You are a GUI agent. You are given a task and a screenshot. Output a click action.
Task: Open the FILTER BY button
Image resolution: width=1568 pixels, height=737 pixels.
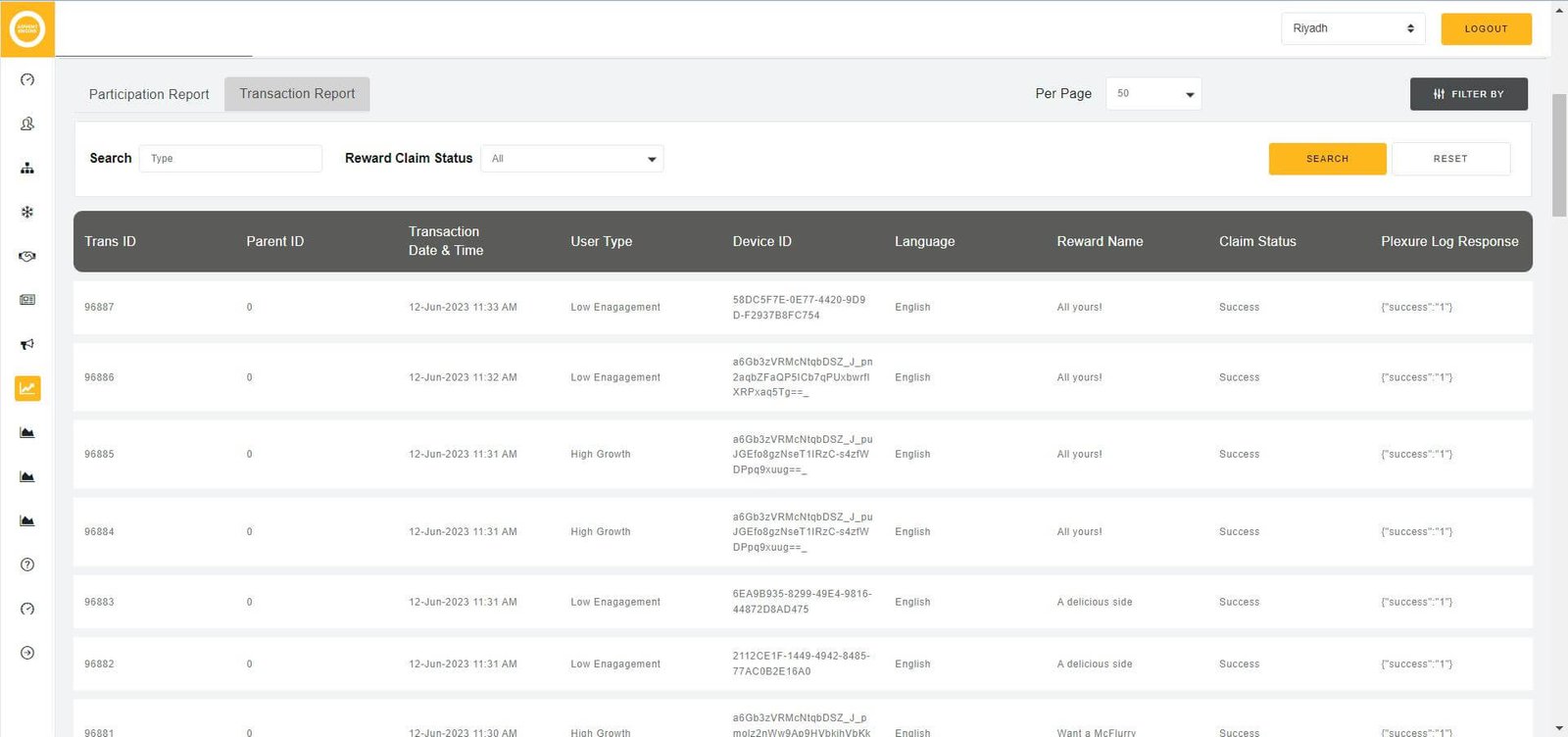click(x=1468, y=94)
